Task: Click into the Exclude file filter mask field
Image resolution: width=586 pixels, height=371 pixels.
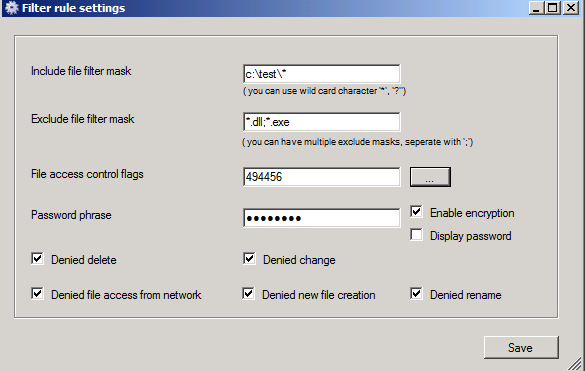Action: coord(321,122)
